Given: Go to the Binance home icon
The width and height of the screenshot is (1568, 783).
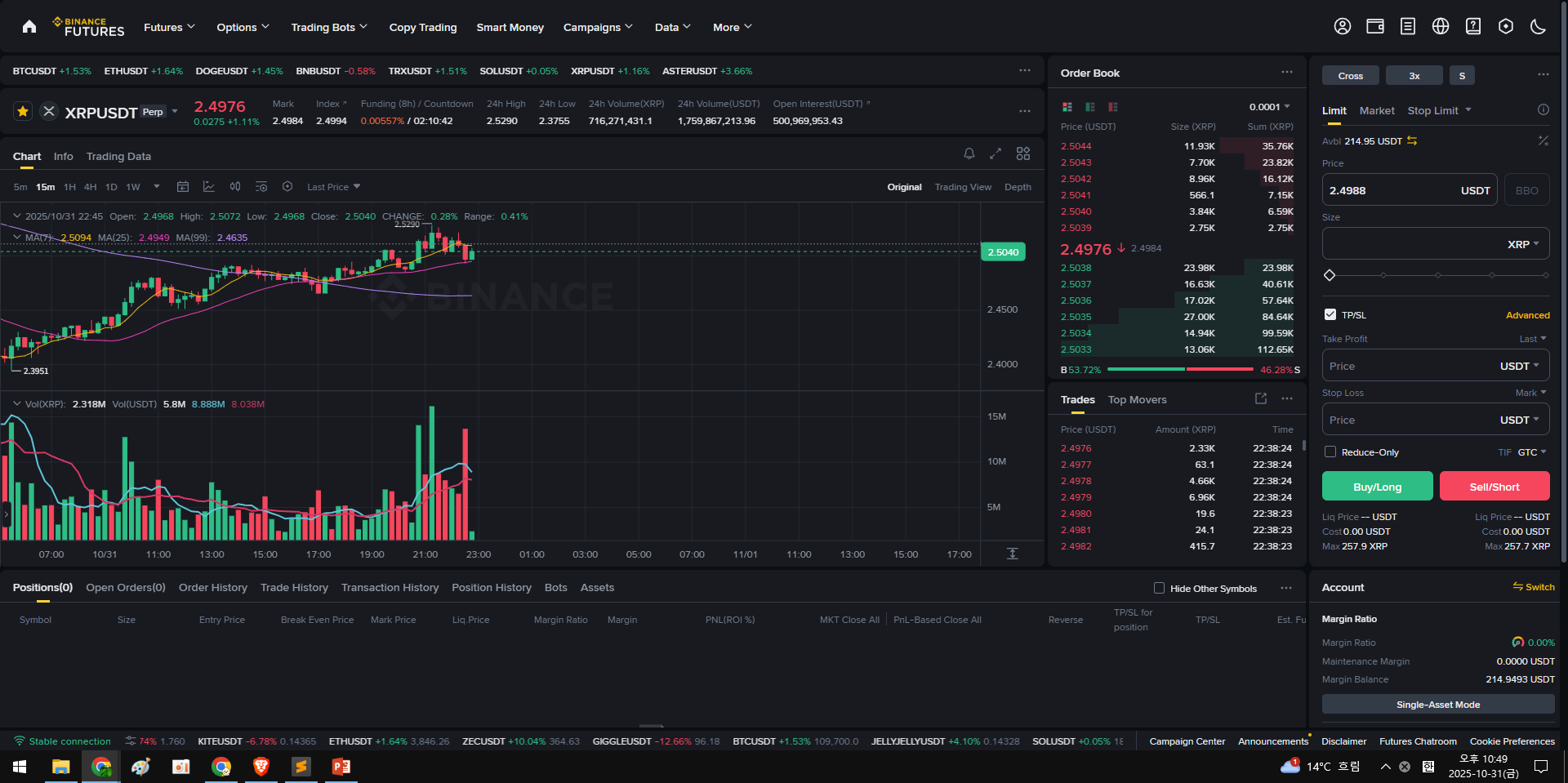Looking at the screenshot, I should pyautogui.click(x=29, y=27).
